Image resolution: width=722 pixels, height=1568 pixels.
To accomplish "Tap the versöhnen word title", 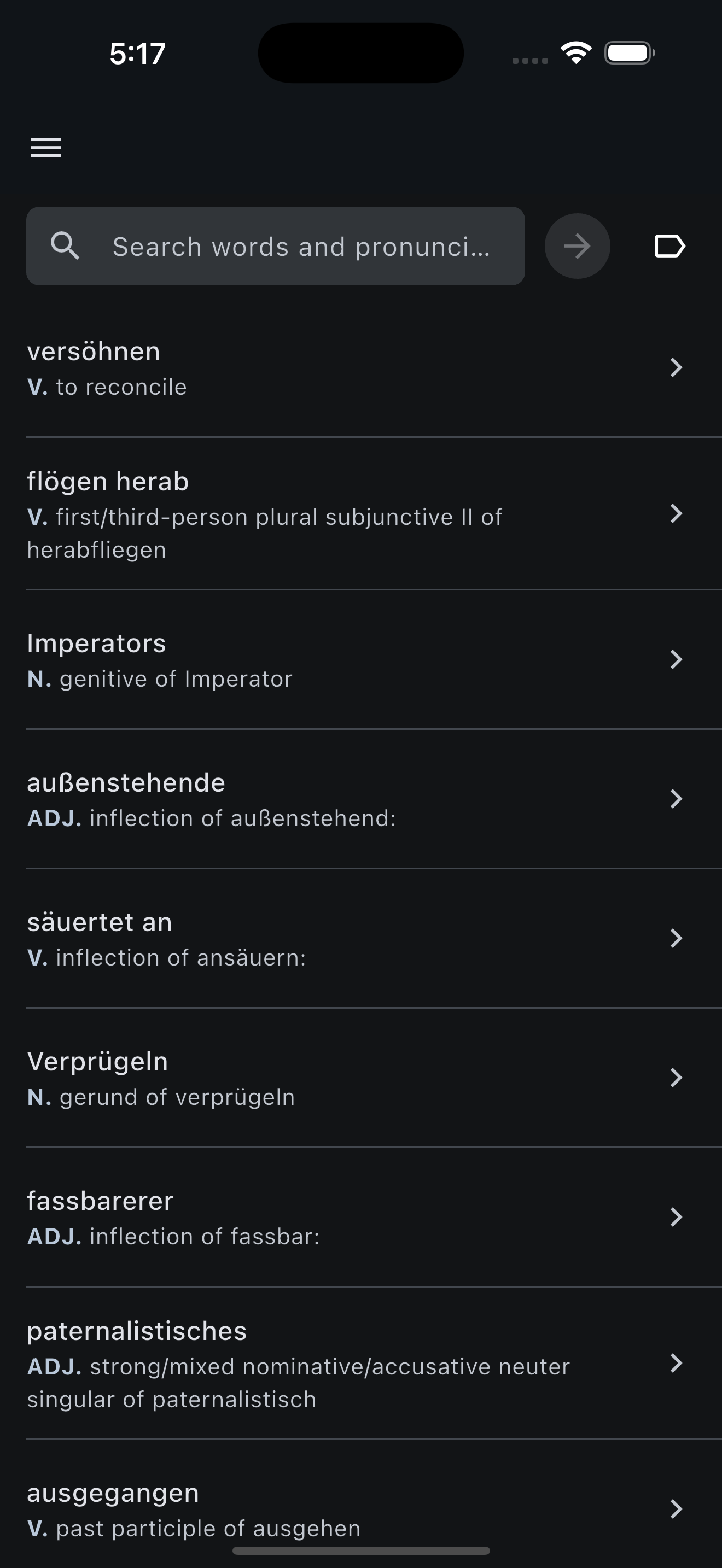I will tap(94, 352).
